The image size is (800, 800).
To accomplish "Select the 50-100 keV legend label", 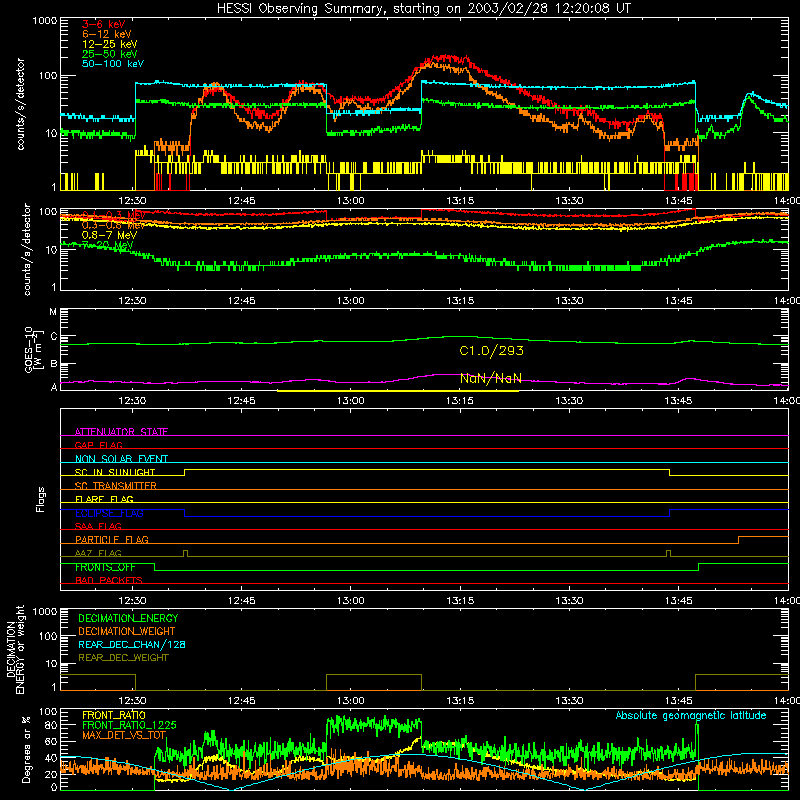I will (113, 63).
